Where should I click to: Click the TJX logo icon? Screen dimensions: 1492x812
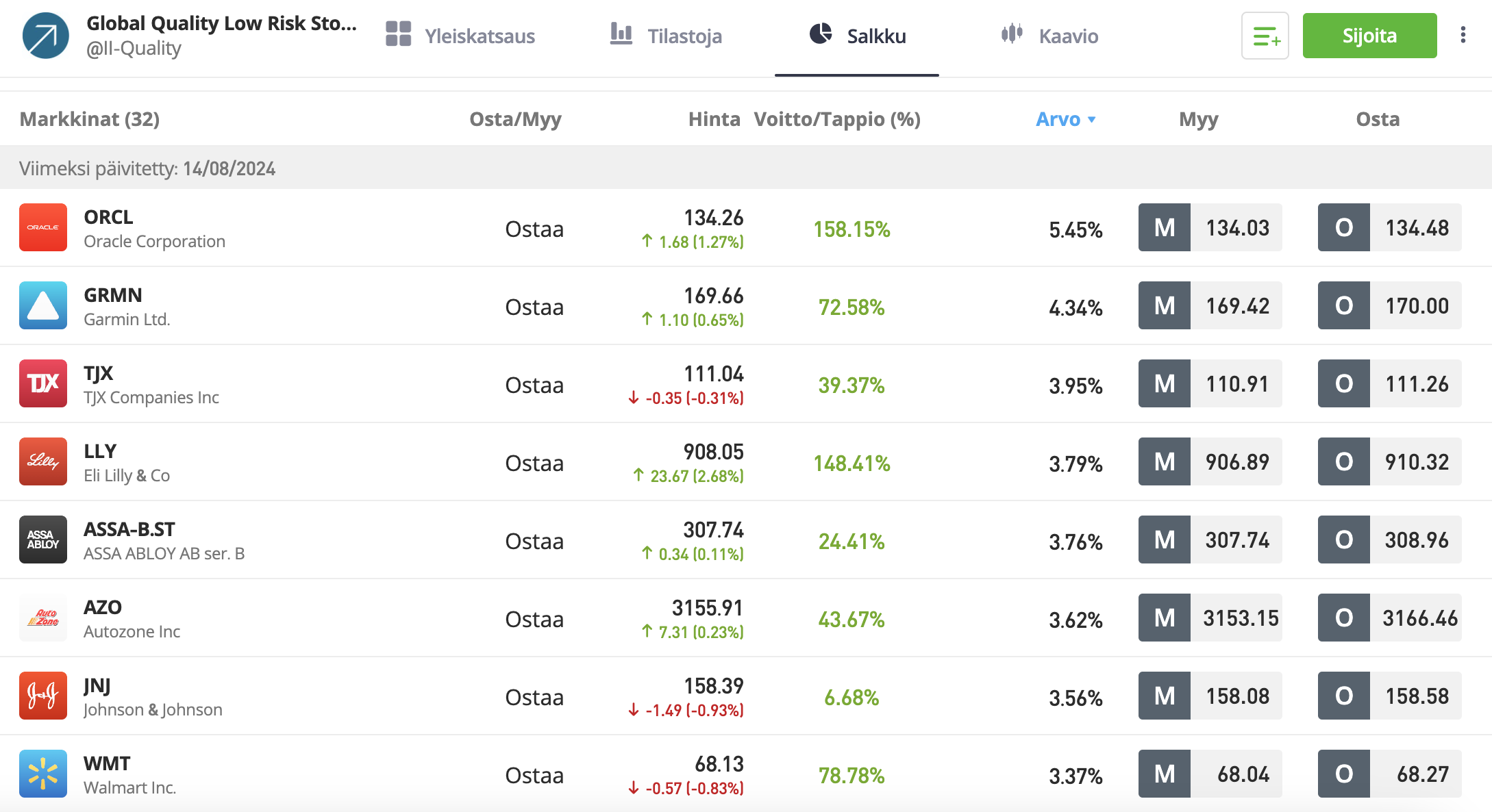tap(43, 383)
